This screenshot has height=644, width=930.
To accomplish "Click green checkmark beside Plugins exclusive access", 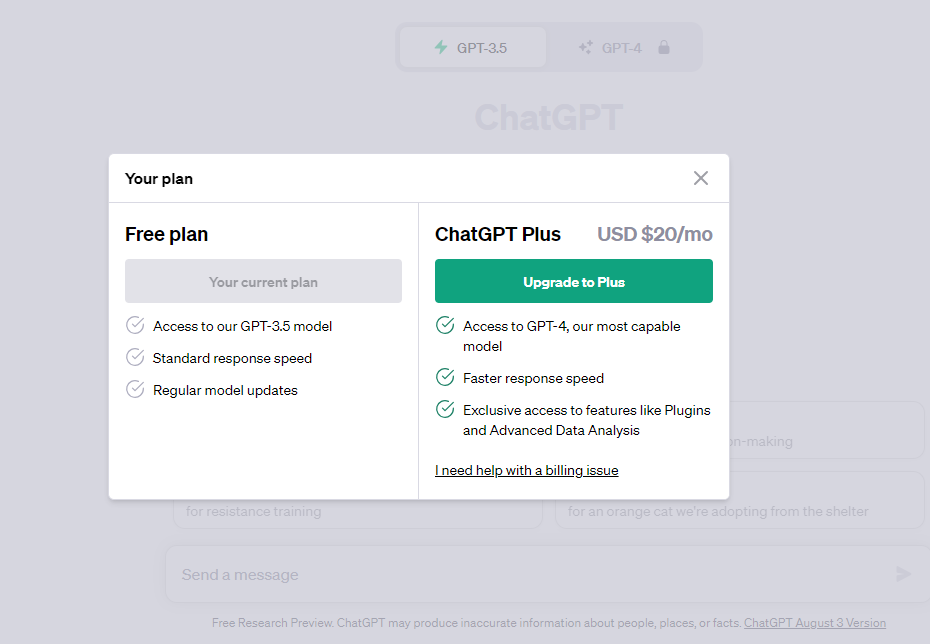I will [x=445, y=409].
